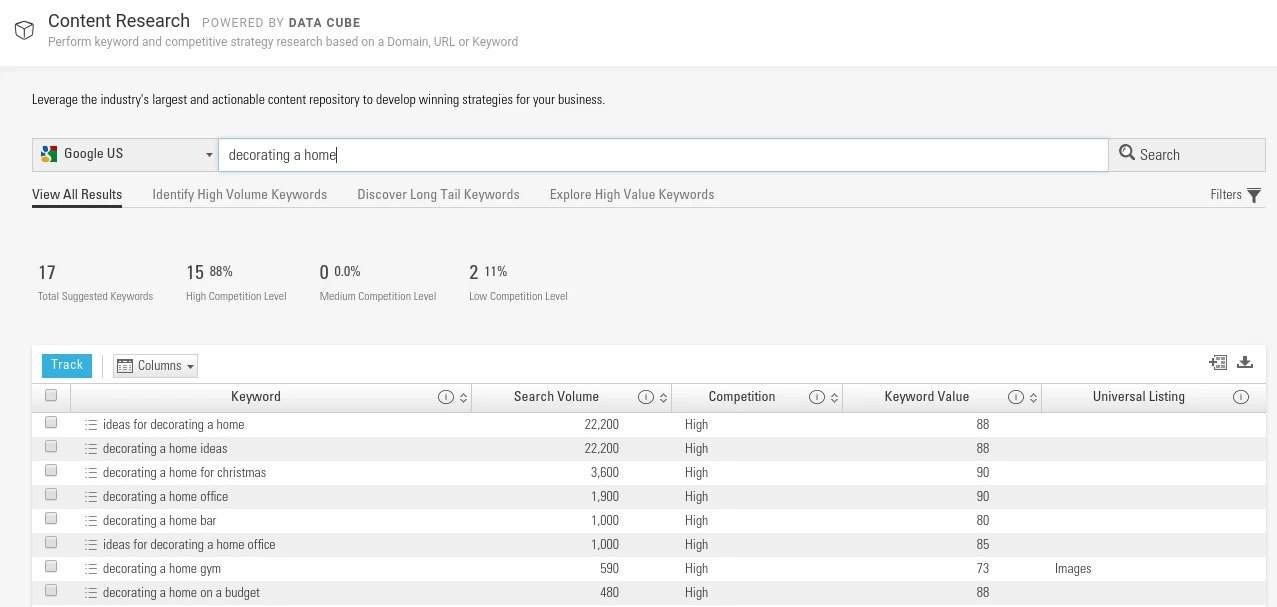The width and height of the screenshot is (1277, 607).
Task: Click the Search Volume sort arrows
Action: [661, 397]
